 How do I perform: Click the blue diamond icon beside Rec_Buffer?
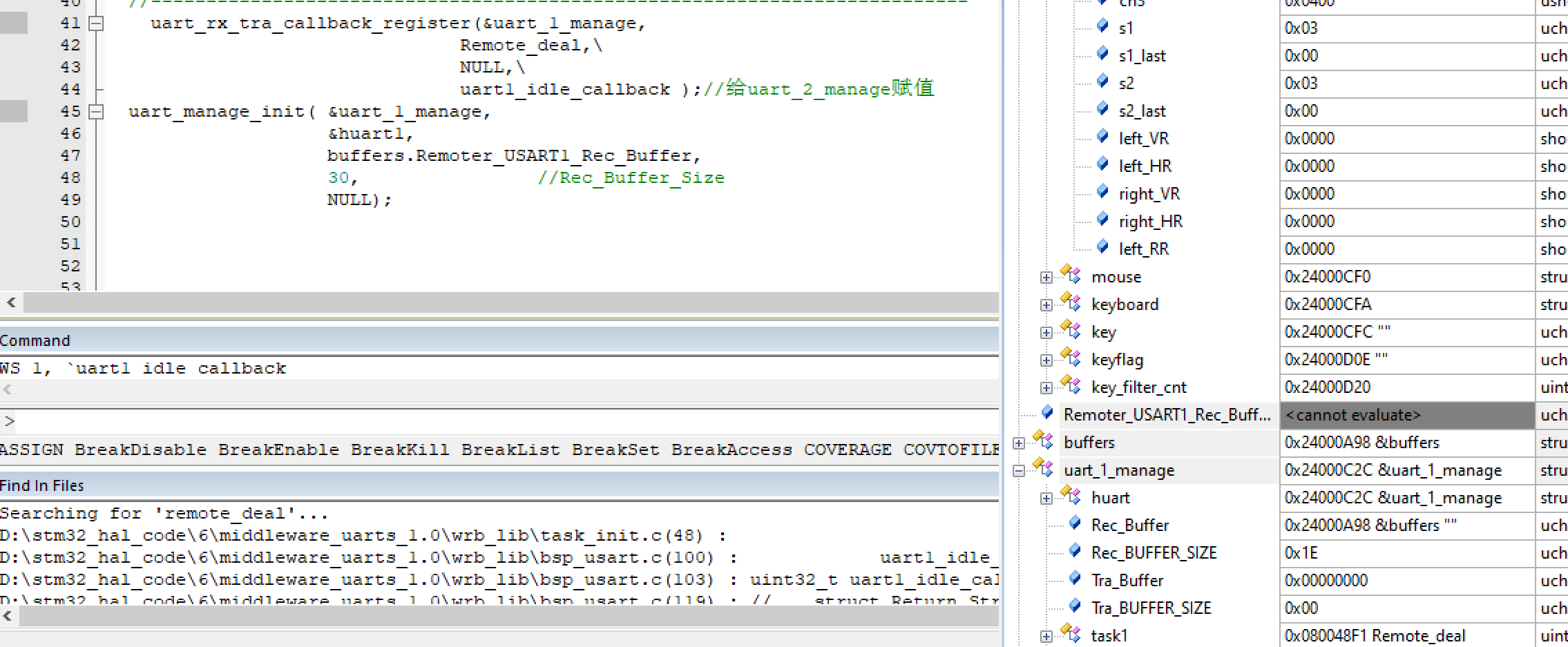[1075, 523]
